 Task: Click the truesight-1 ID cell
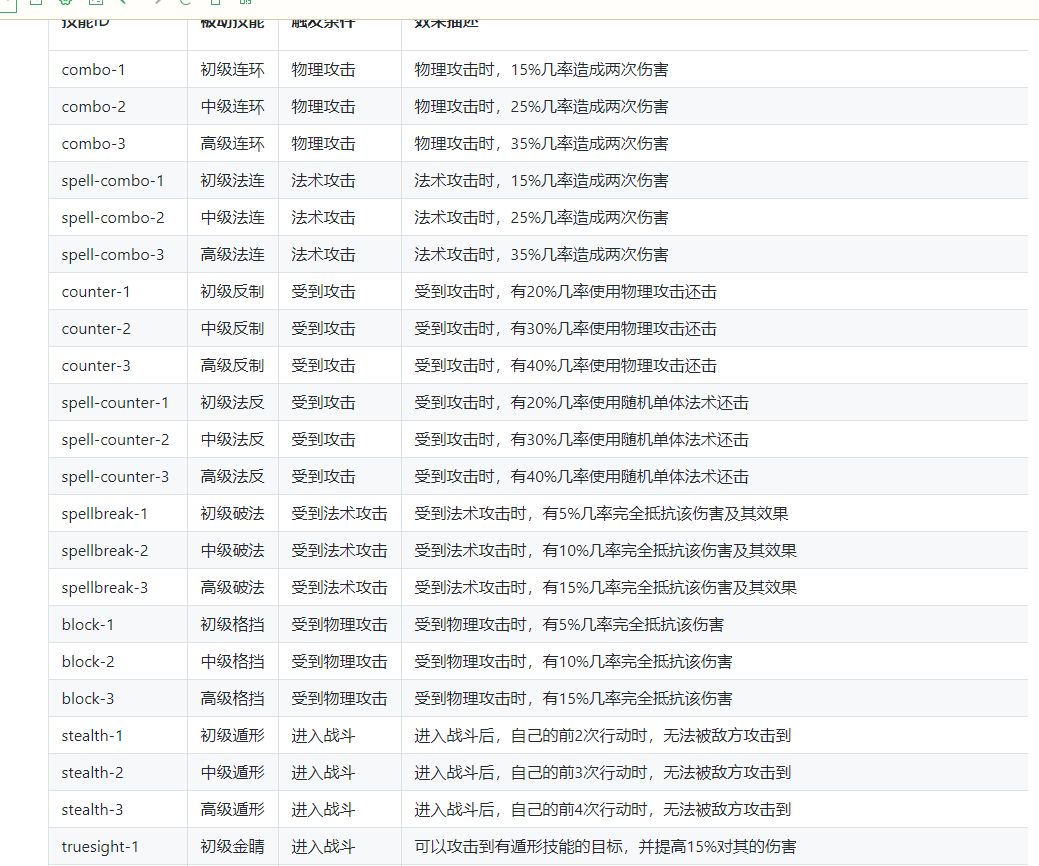100,847
